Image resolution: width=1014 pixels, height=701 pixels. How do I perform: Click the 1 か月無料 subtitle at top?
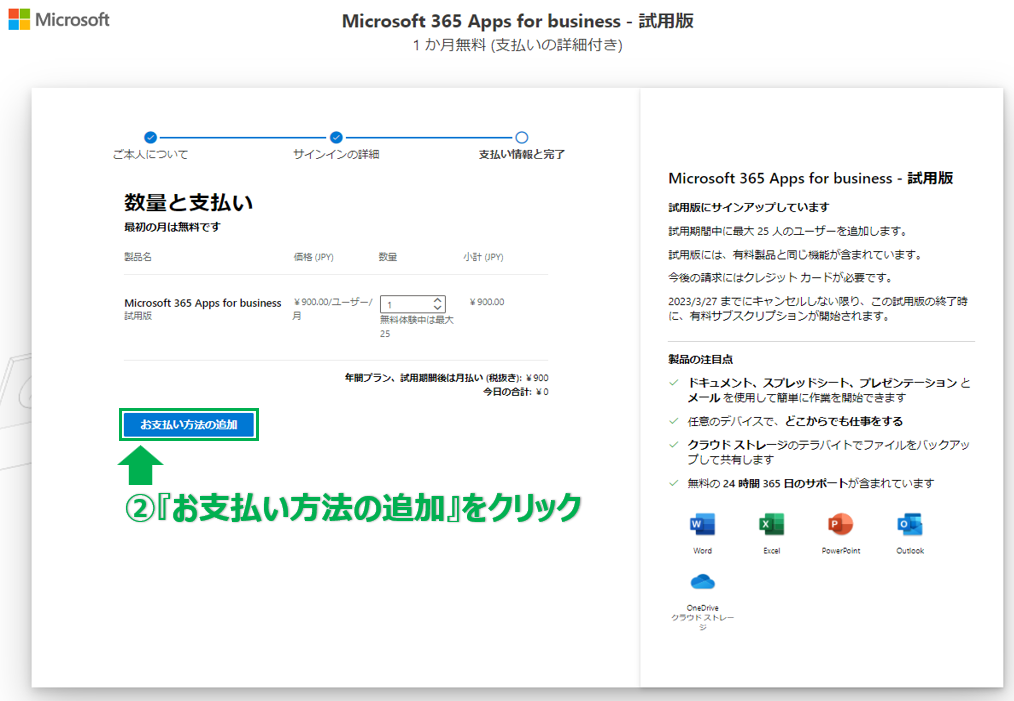pyautogui.click(x=517, y=45)
